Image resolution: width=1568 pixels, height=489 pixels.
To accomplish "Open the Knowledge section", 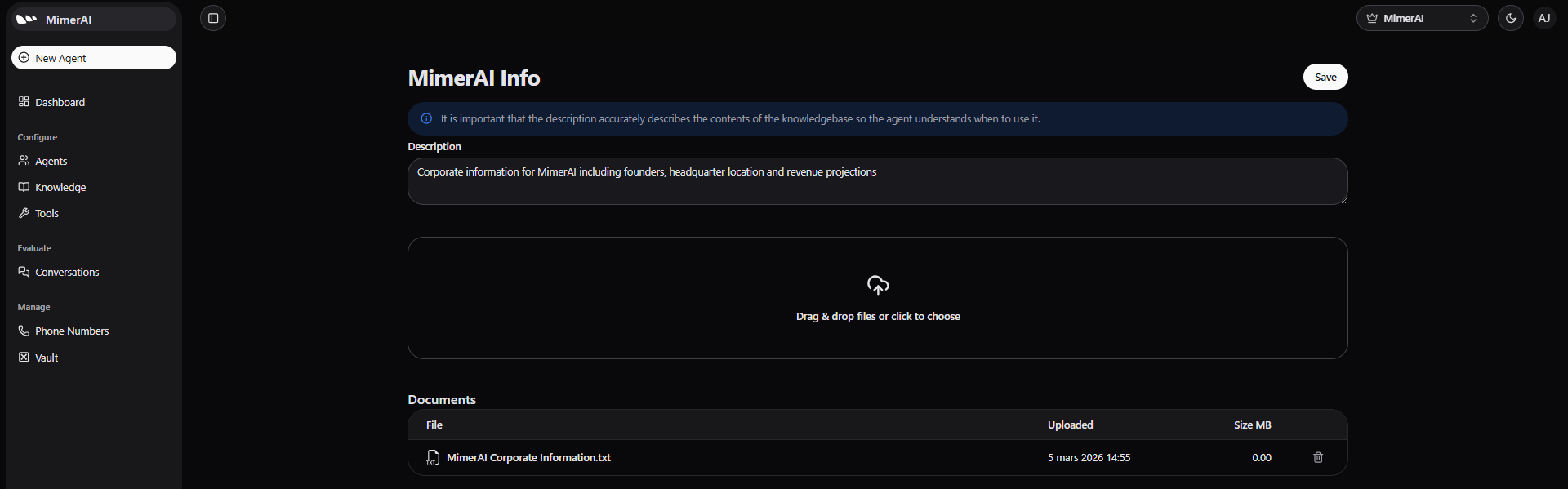I will pyautogui.click(x=60, y=187).
